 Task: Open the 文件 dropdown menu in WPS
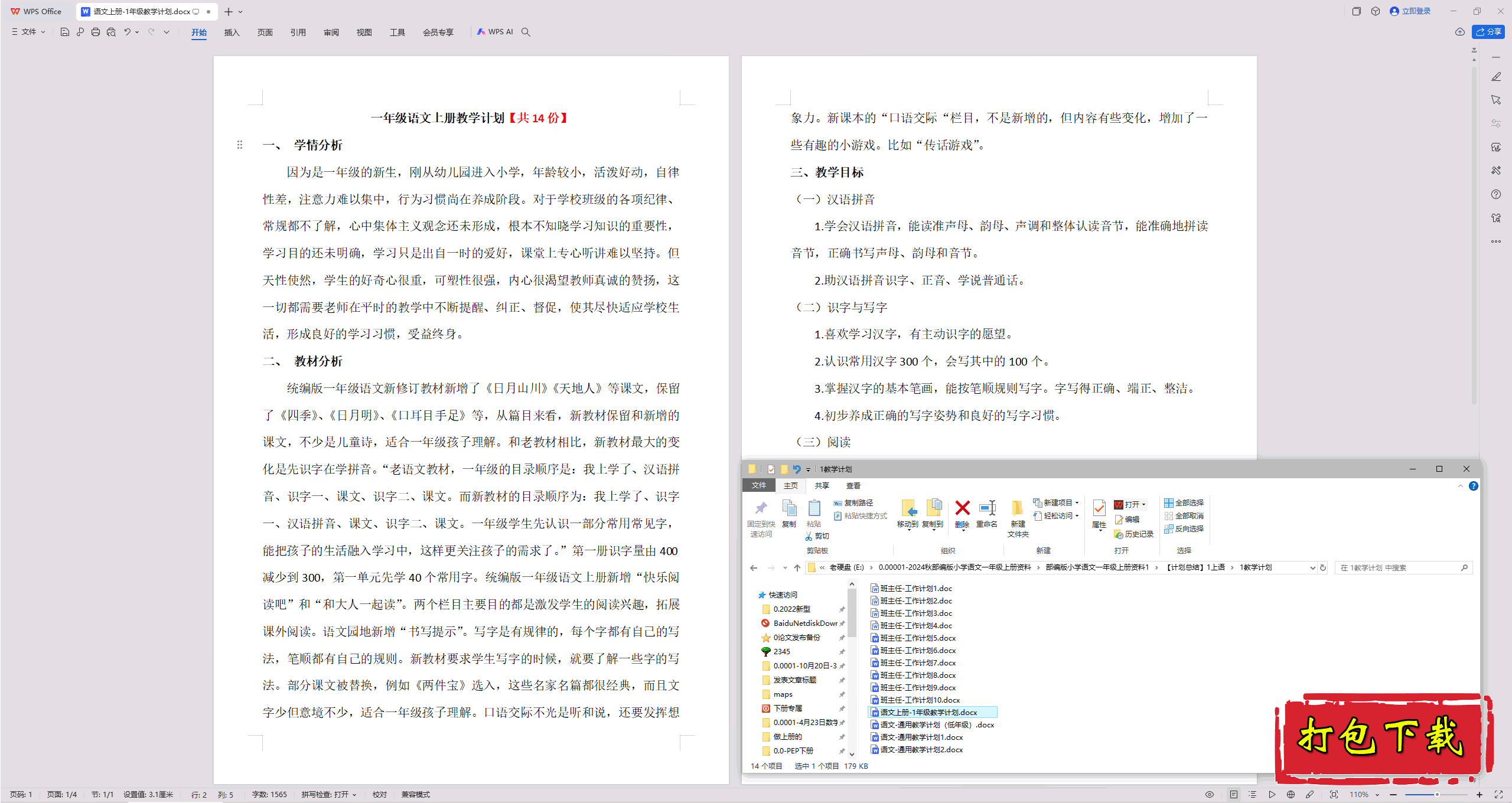point(28,32)
